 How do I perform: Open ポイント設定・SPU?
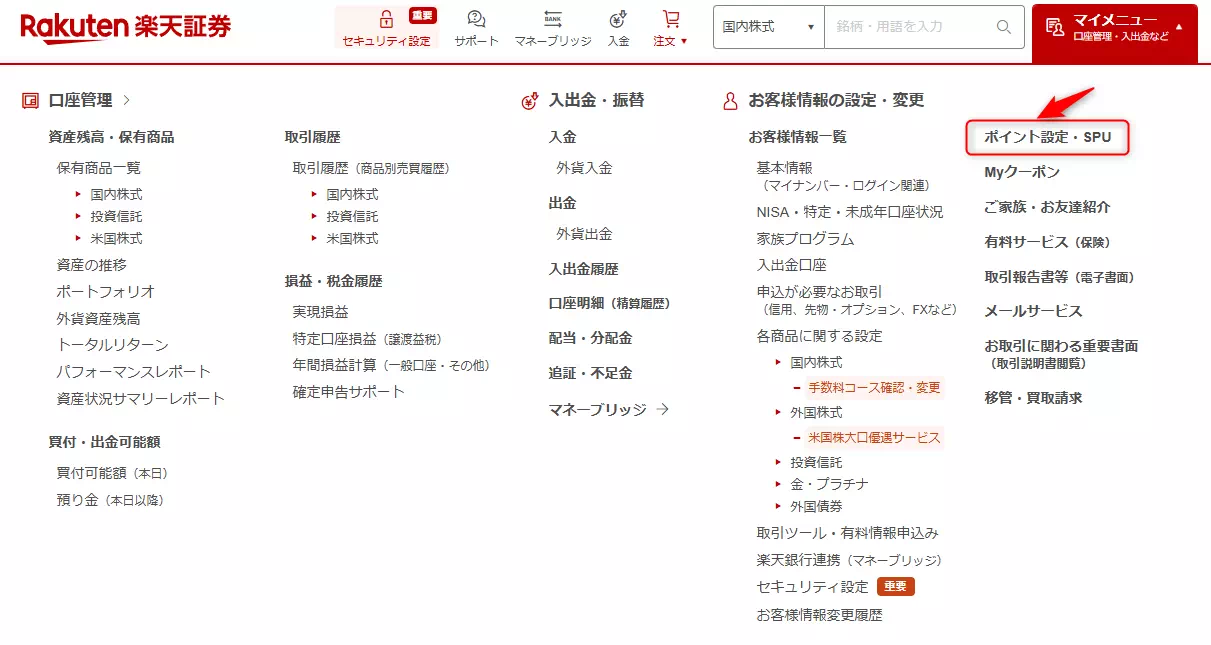tap(1046, 137)
